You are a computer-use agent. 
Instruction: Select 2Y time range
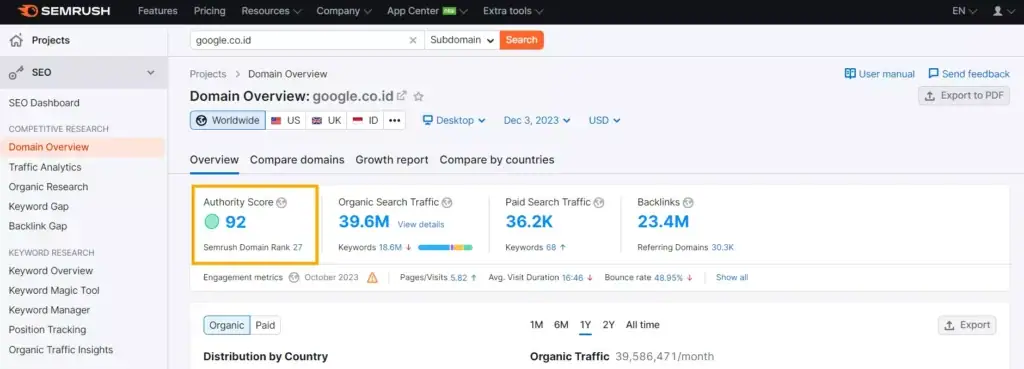pos(609,325)
